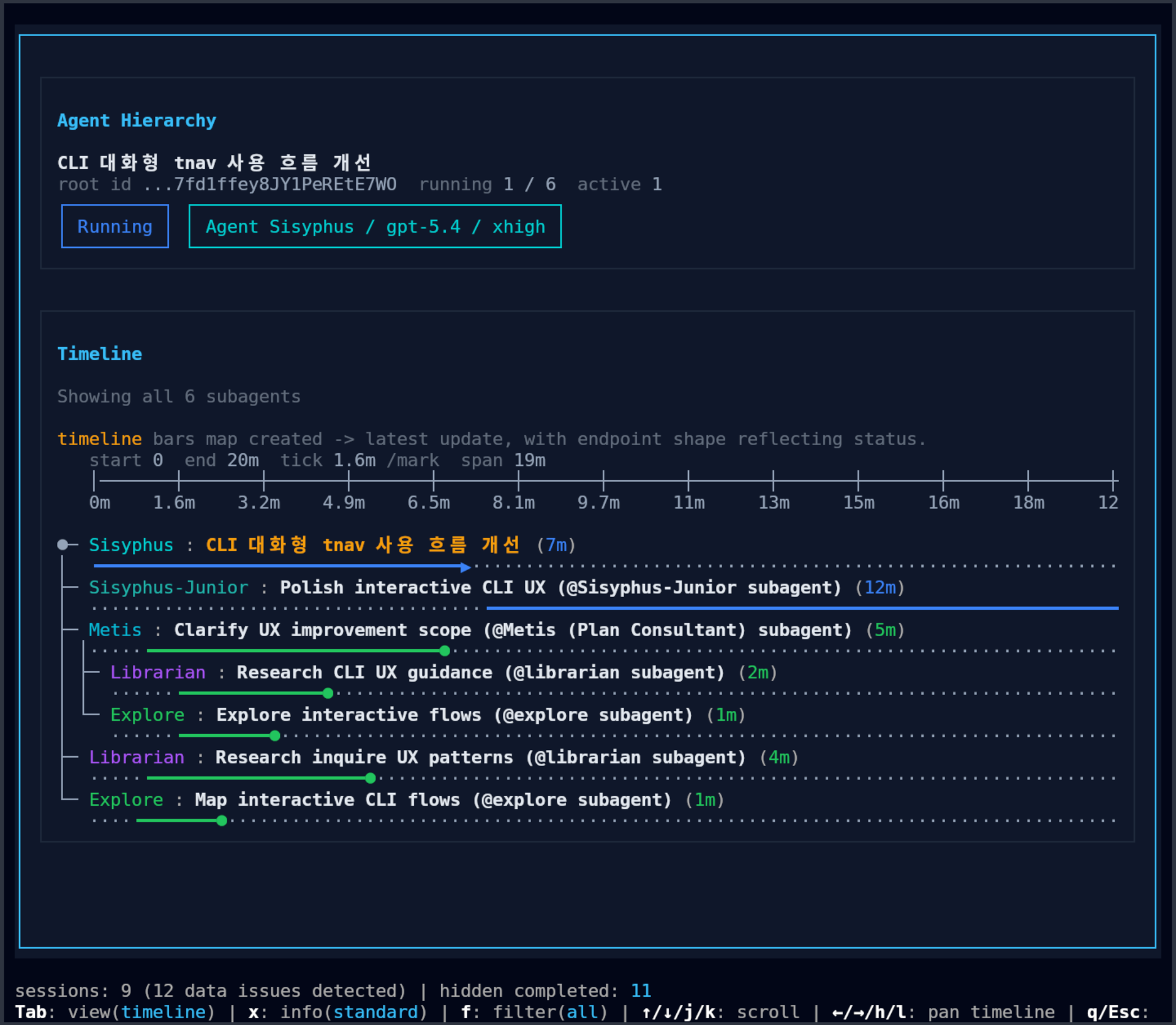
Task: Select Explore interactive flows subagent row
Action: click(x=428, y=715)
